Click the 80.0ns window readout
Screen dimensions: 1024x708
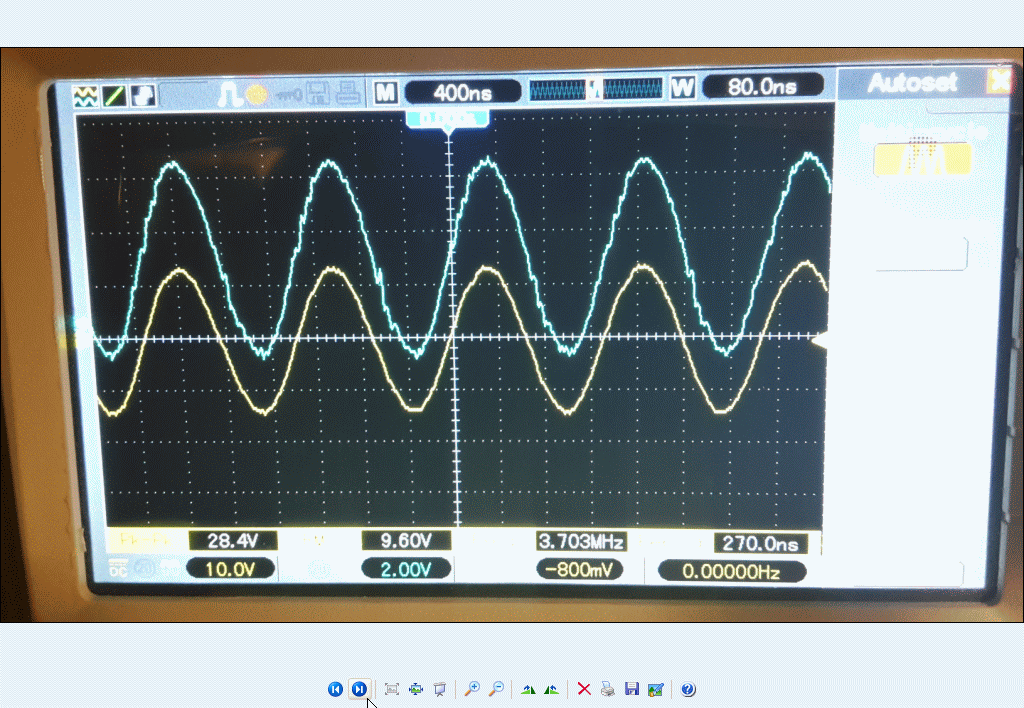click(762, 87)
